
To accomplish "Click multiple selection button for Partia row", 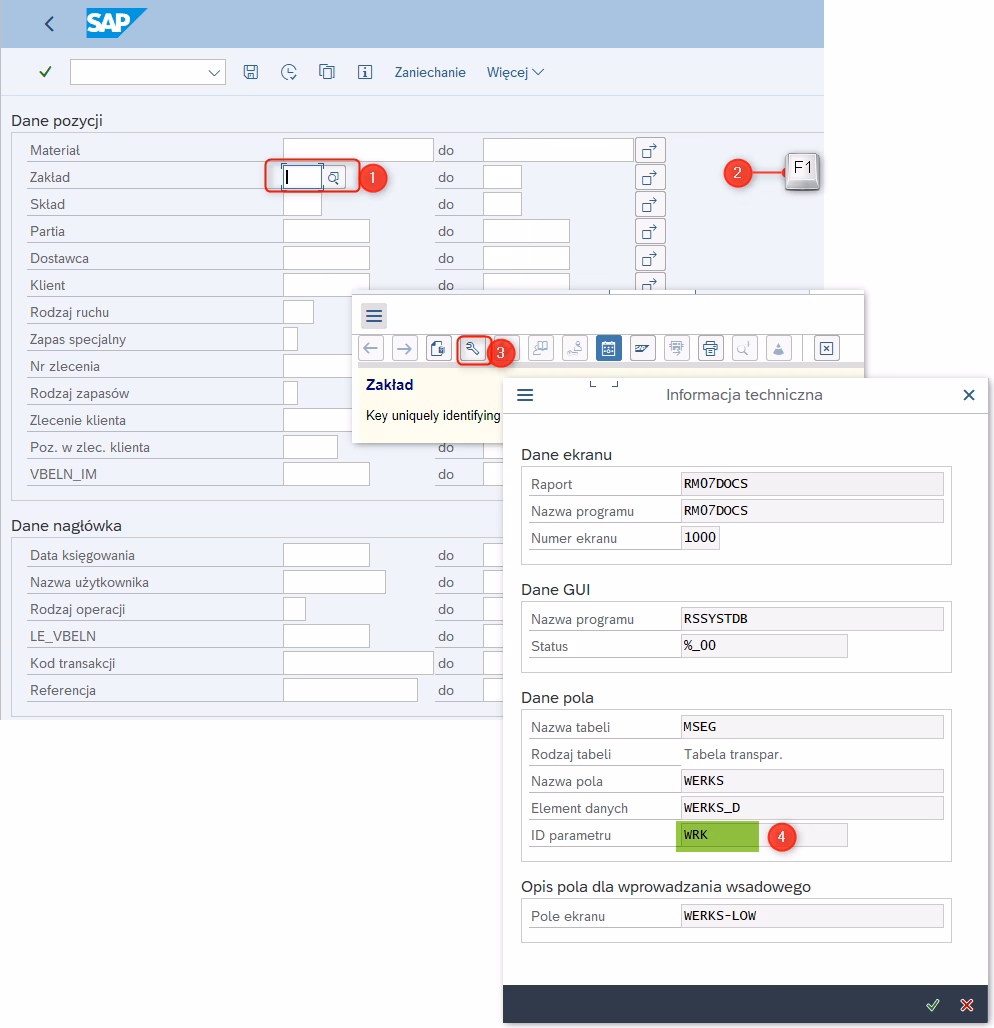I will click(x=650, y=232).
